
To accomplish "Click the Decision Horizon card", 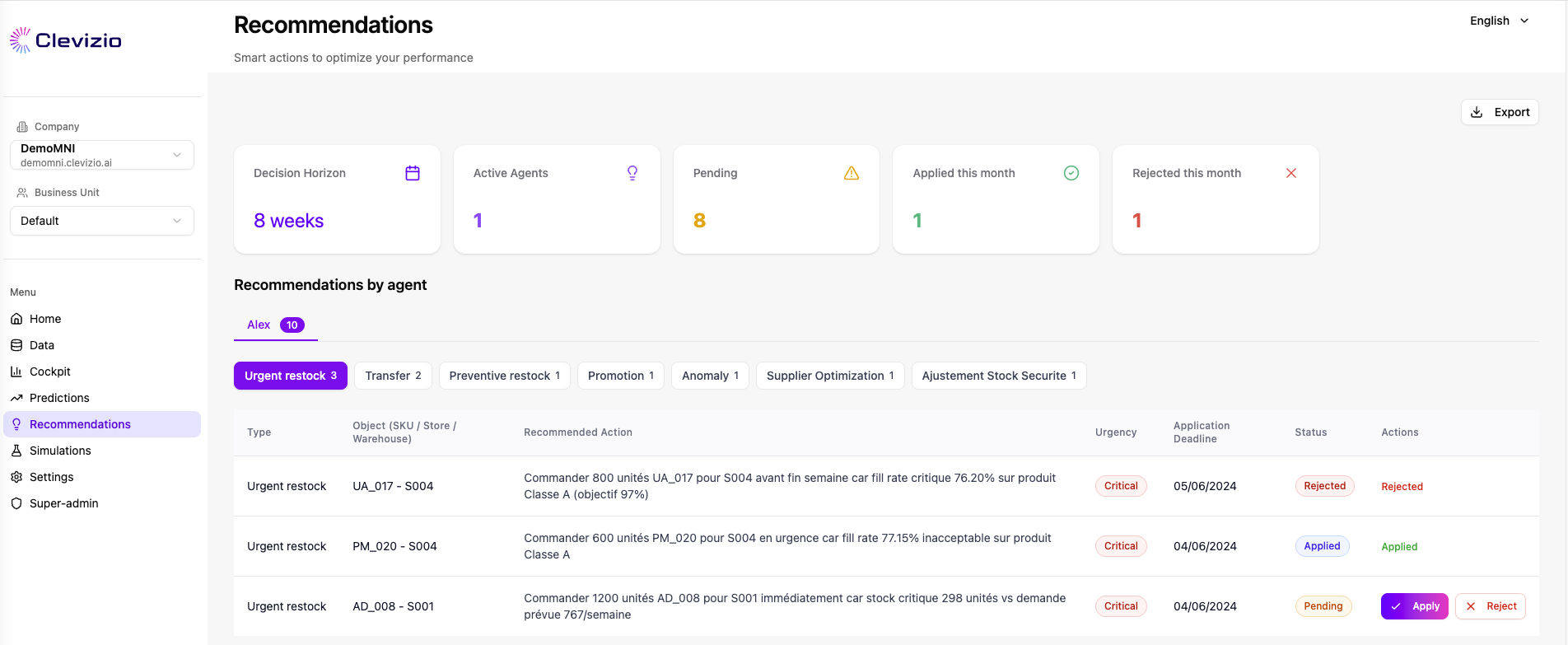I will (x=337, y=199).
